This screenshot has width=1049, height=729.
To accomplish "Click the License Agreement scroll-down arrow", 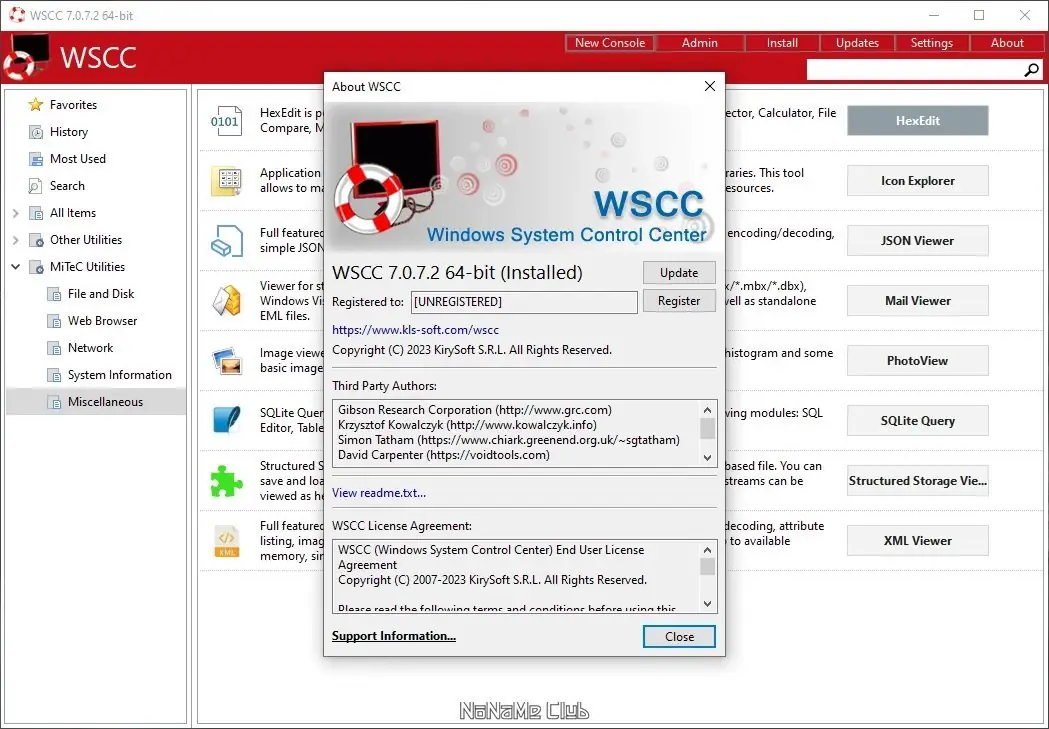I will pos(707,604).
